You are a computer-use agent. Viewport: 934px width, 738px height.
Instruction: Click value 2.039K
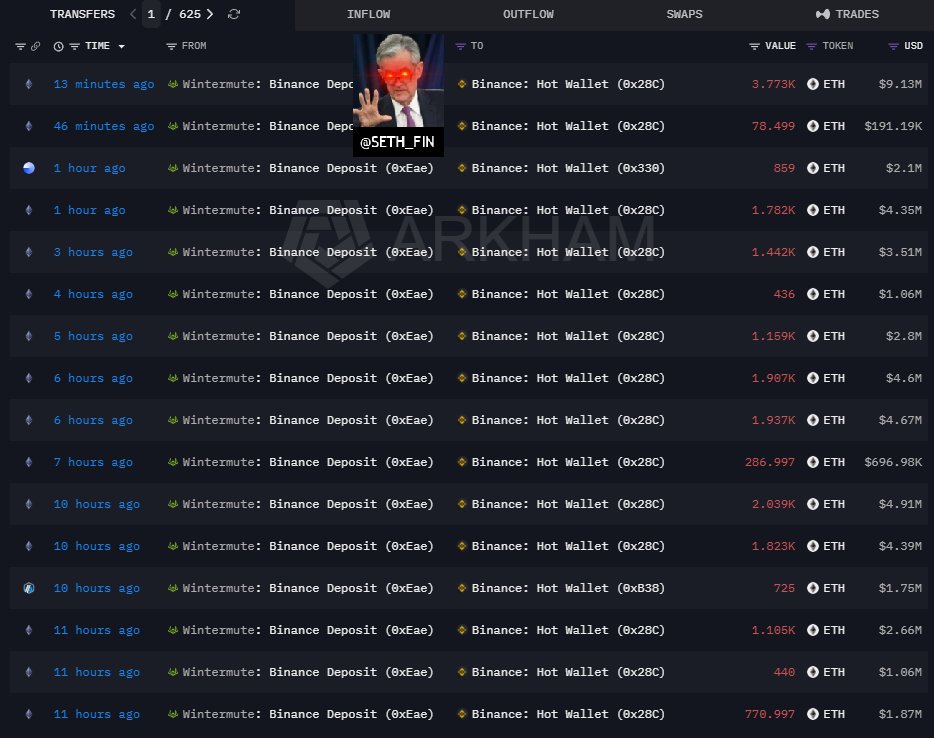(773, 504)
